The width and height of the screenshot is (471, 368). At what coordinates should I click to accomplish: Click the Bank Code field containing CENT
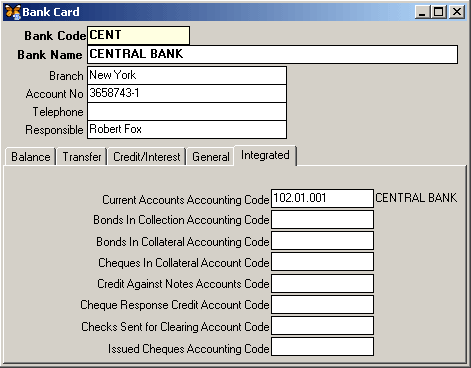tap(138, 35)
